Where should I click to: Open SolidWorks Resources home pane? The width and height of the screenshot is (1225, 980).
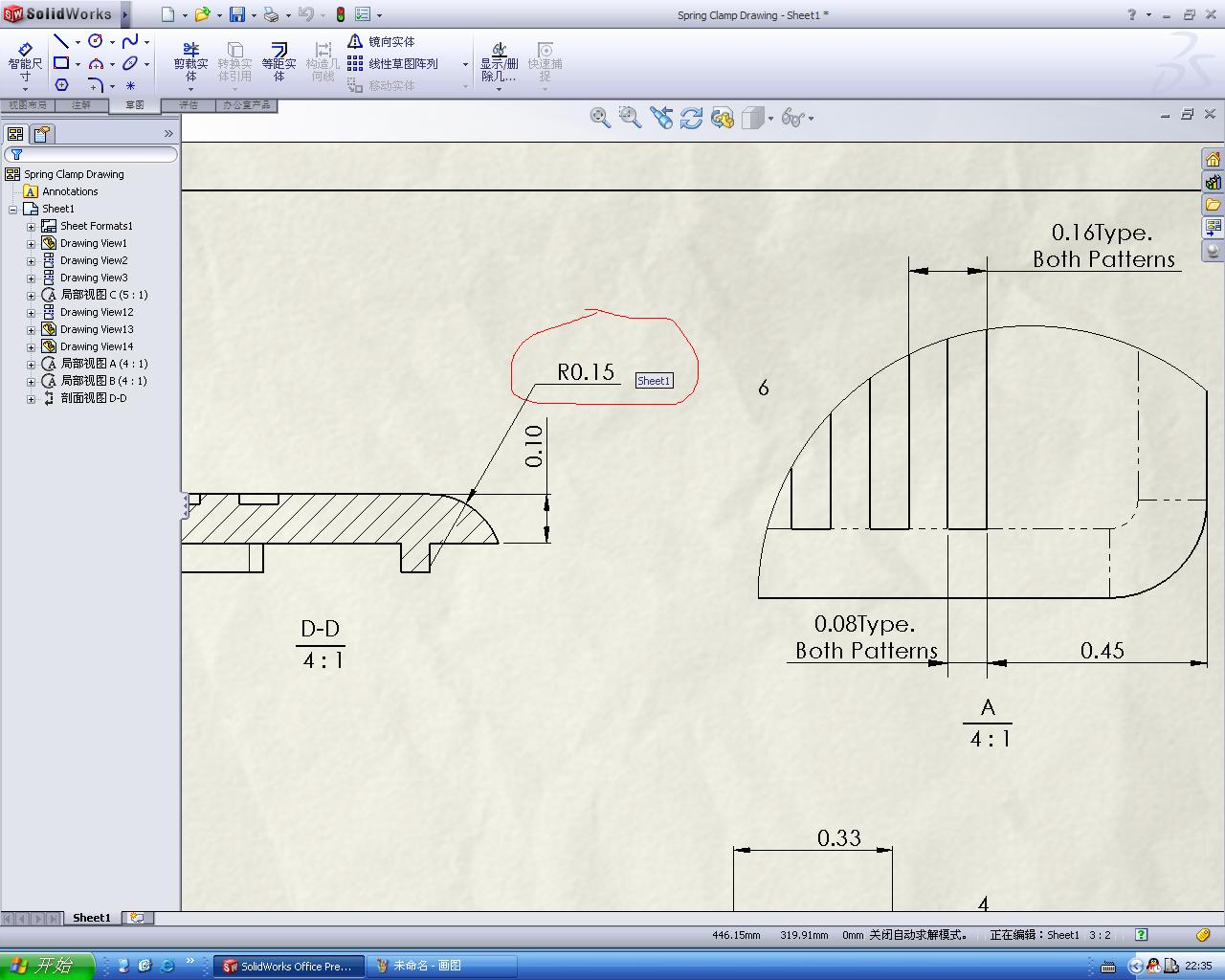click(x=1213, y=159)
